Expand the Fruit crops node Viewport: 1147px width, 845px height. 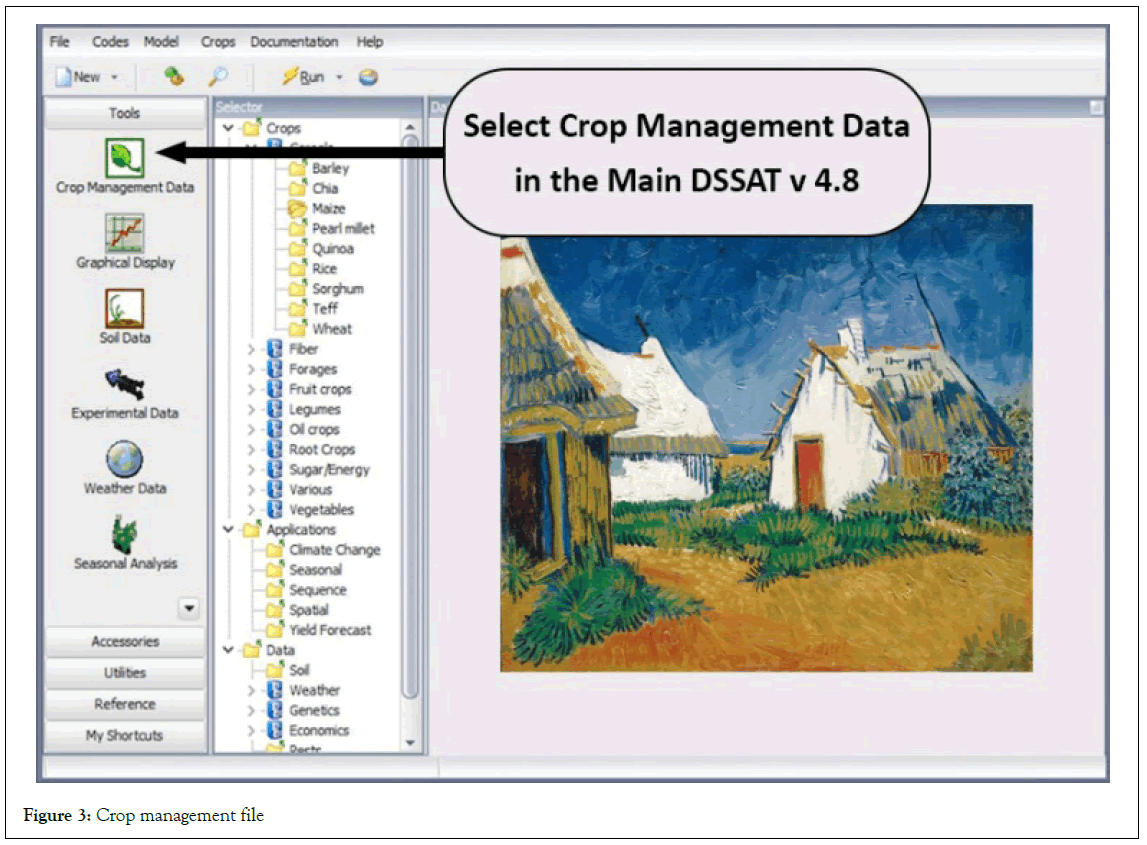pyautogui.click(x=251, y=390)
